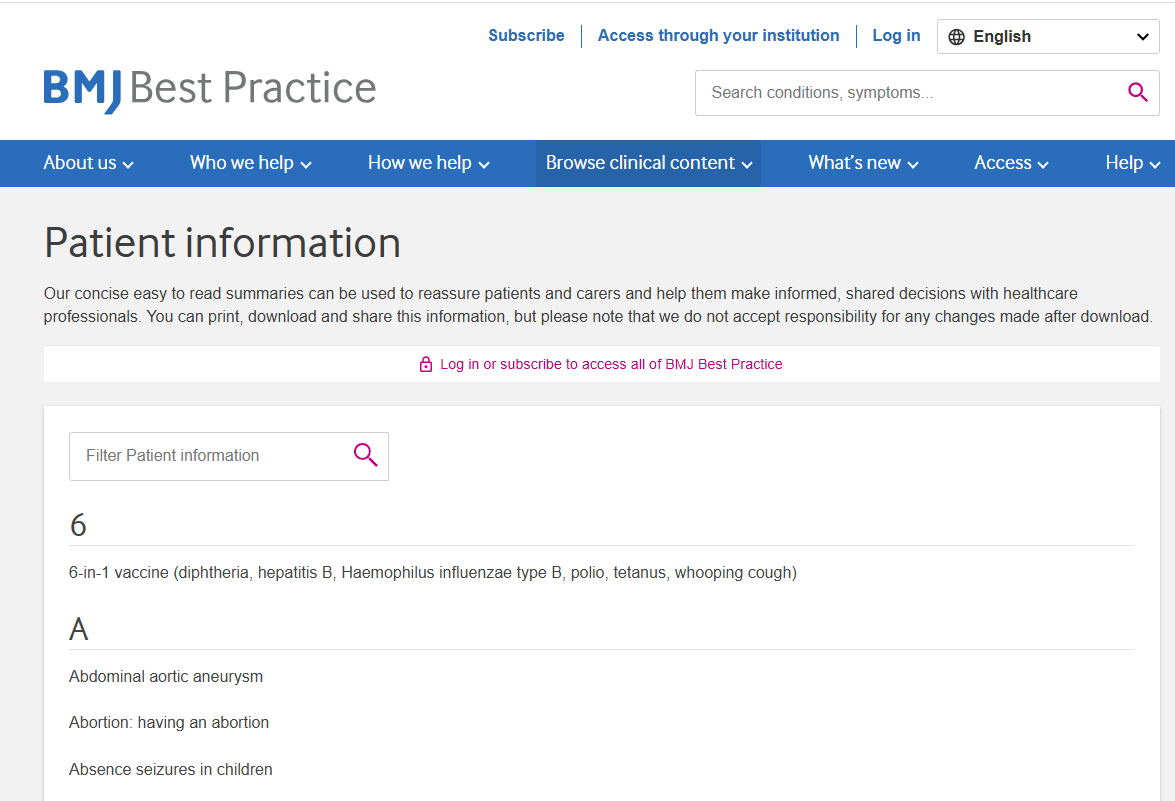Click the section heading letter A

(79, 629)
